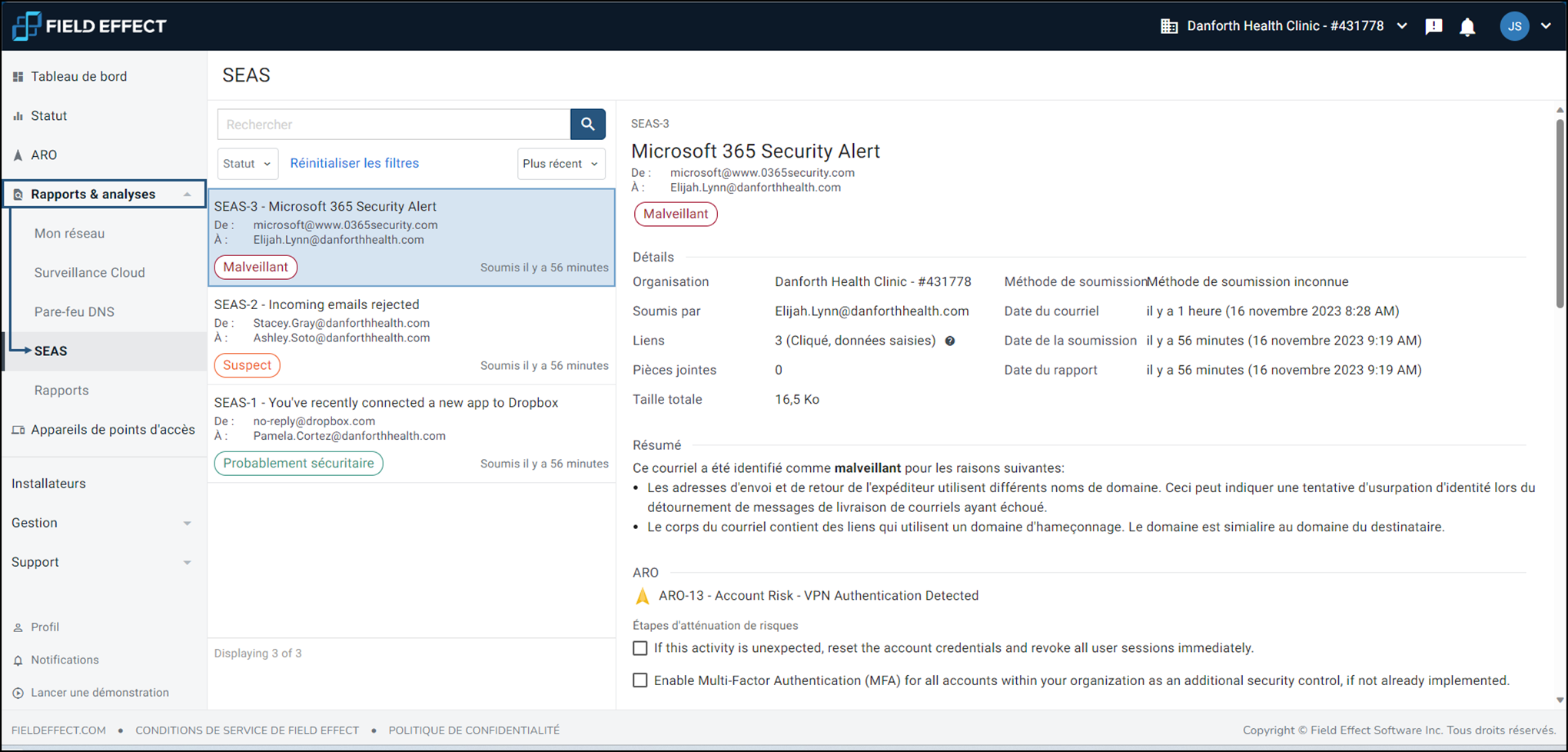
Task: Click the magnifier search button
Action: [x=588, y=124]
